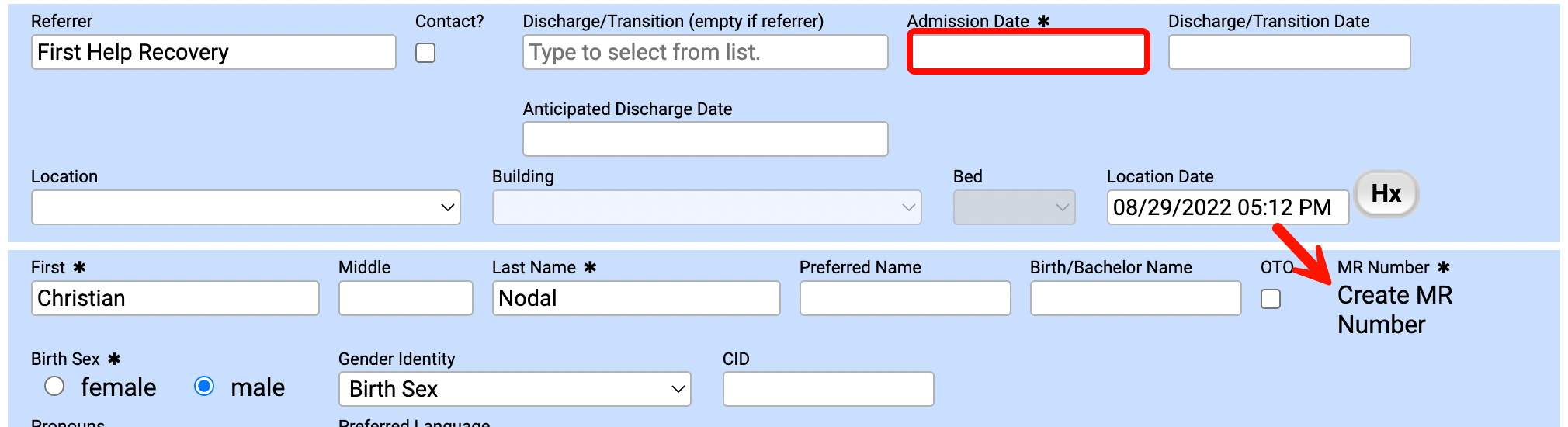This screenshot has width=1568, height=427.
Task: Focus the Anticipated Discharge Date field
Action: [705, 139]
